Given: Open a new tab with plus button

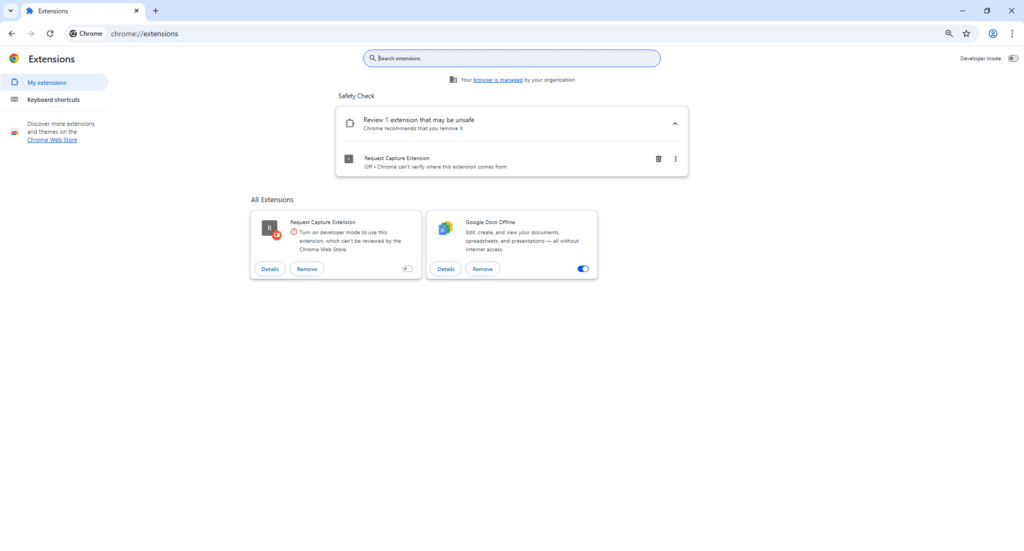Looking at the screenshot, I should (x=155, y=10).
